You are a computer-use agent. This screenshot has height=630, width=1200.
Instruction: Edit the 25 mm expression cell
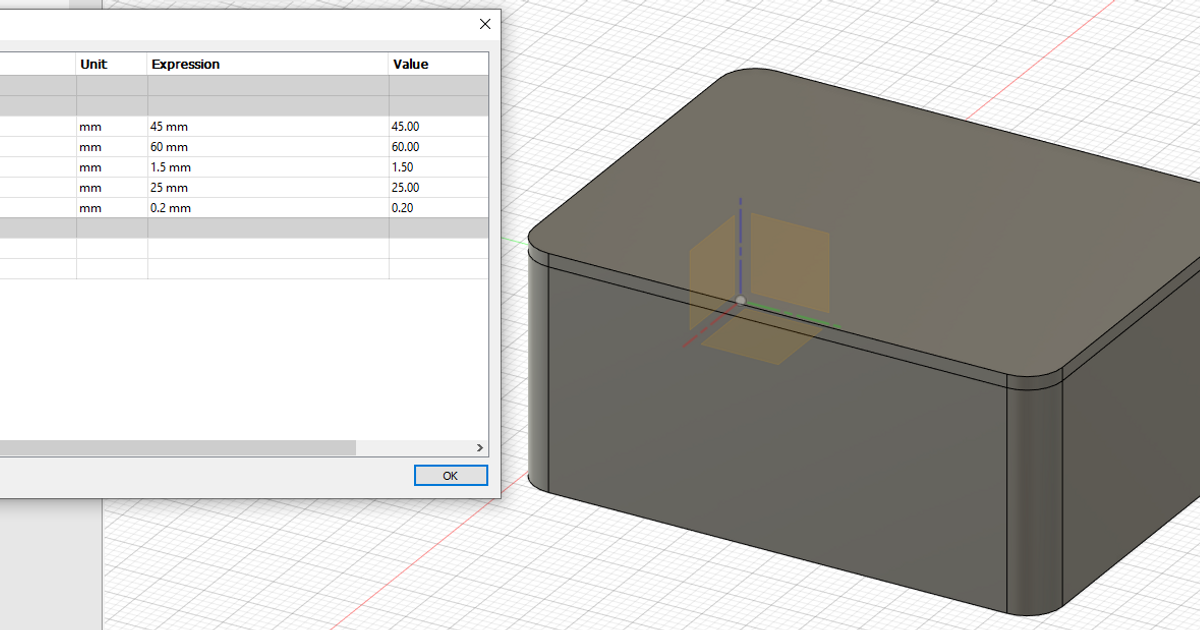tap(200, 187)
